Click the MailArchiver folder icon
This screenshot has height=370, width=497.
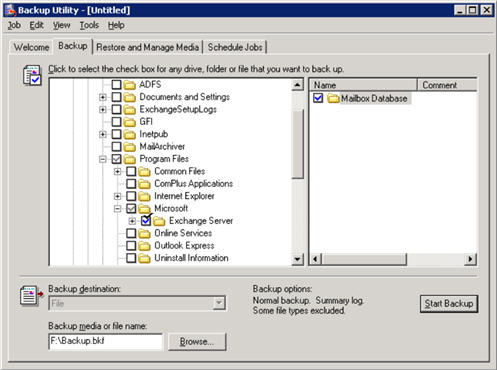click(130, 146)
